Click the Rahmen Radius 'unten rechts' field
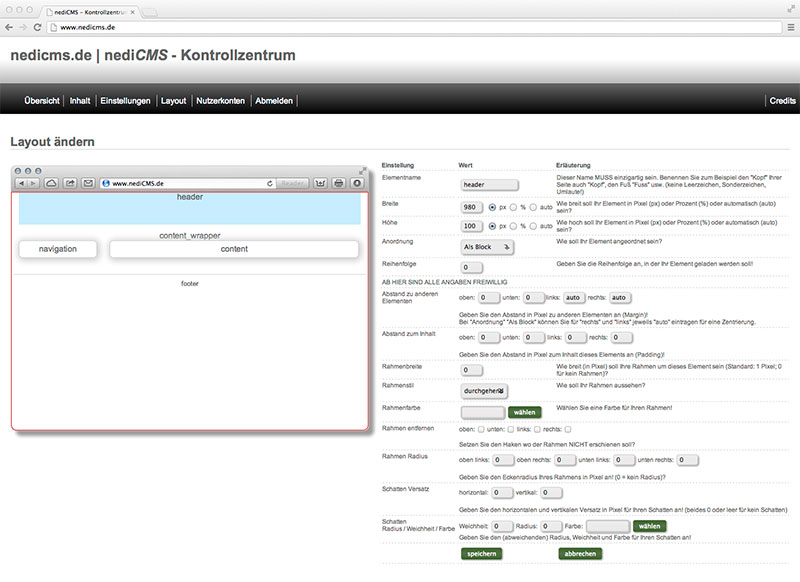The height and width of the screenshot is (582, 800). (x=687, y=460)
